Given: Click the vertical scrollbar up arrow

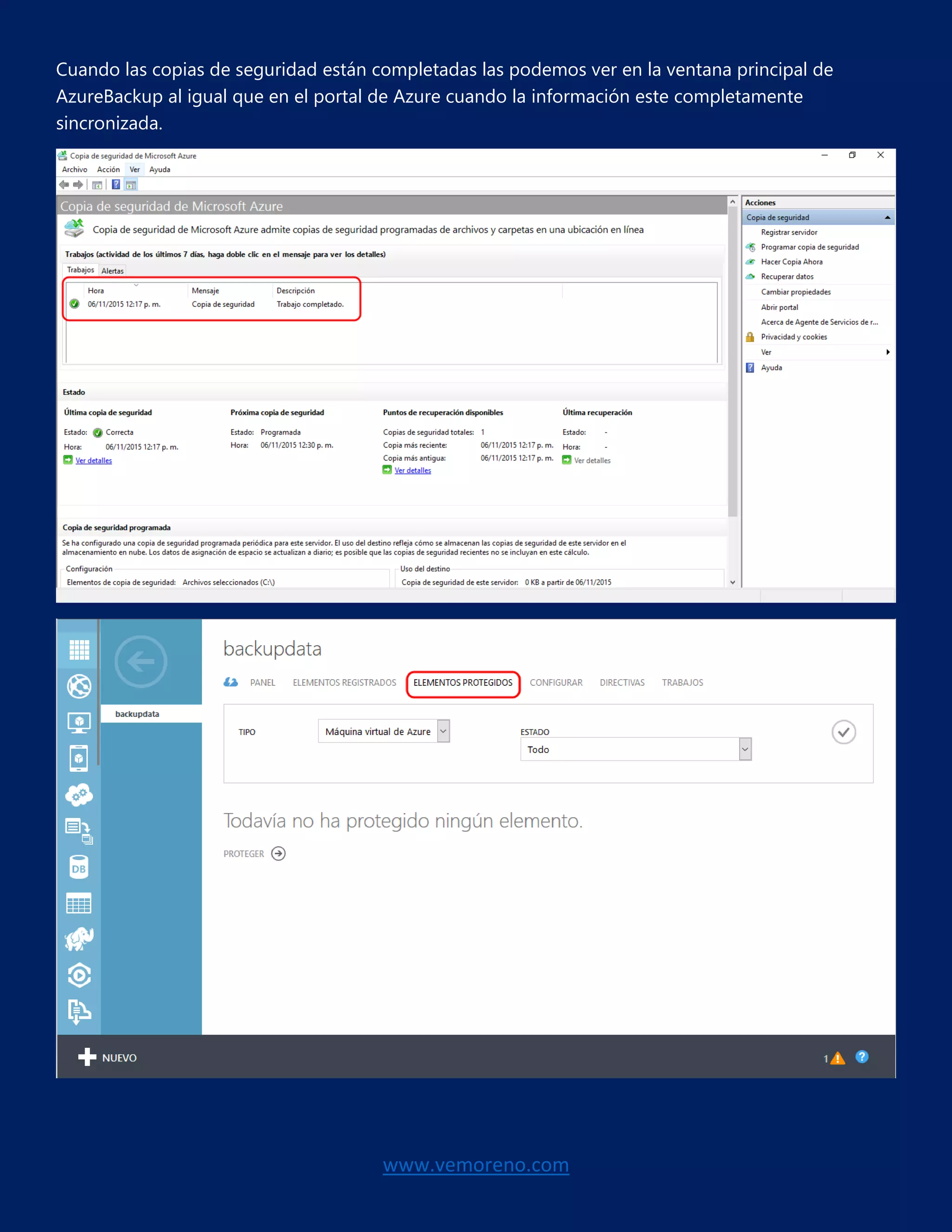Looking at the screenshot, I should click(733, 201).
